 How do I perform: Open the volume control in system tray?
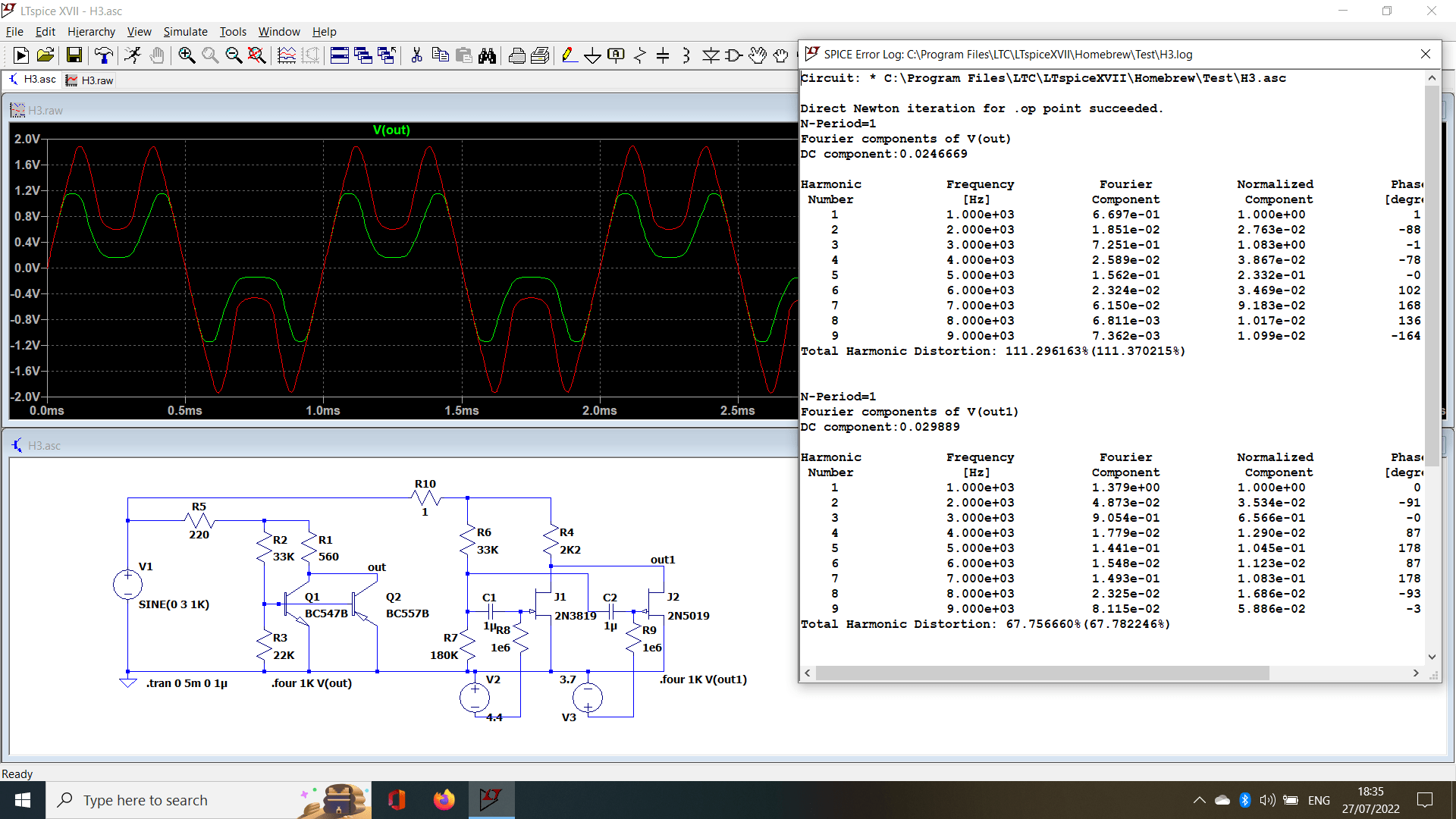1267,800
